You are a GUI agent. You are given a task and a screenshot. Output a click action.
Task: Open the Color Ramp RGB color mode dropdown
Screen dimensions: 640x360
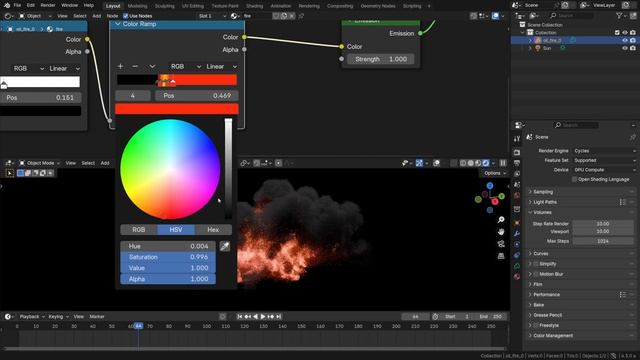pos(186,66)
